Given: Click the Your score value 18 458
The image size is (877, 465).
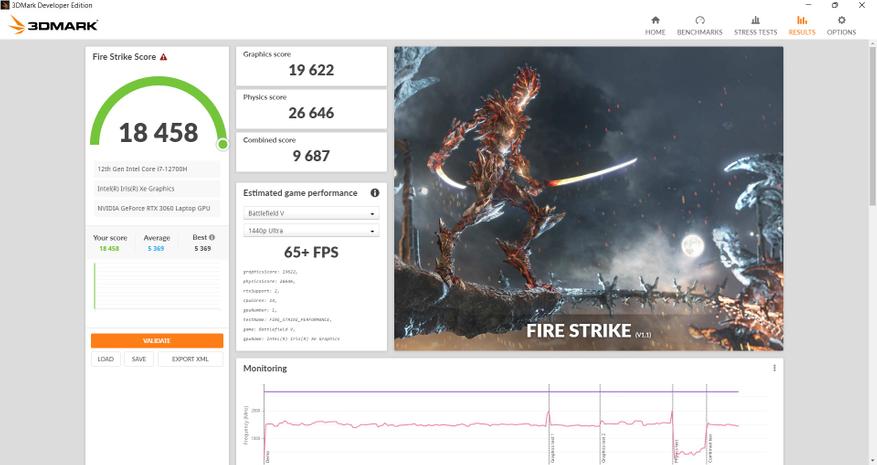Looking at the screenshot, I should point(109,248).
